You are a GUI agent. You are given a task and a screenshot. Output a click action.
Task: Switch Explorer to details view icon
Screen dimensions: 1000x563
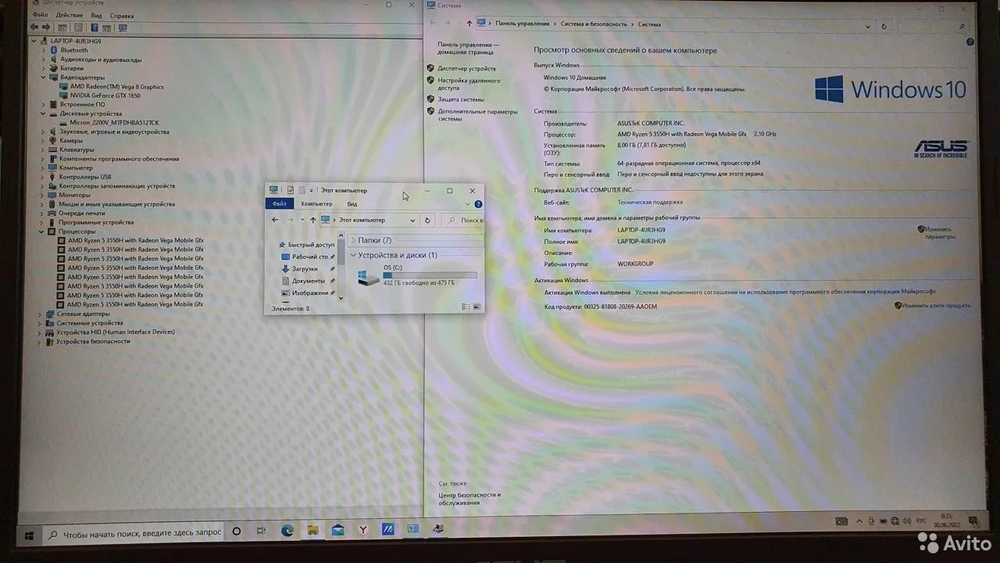[x=466, y=307]
